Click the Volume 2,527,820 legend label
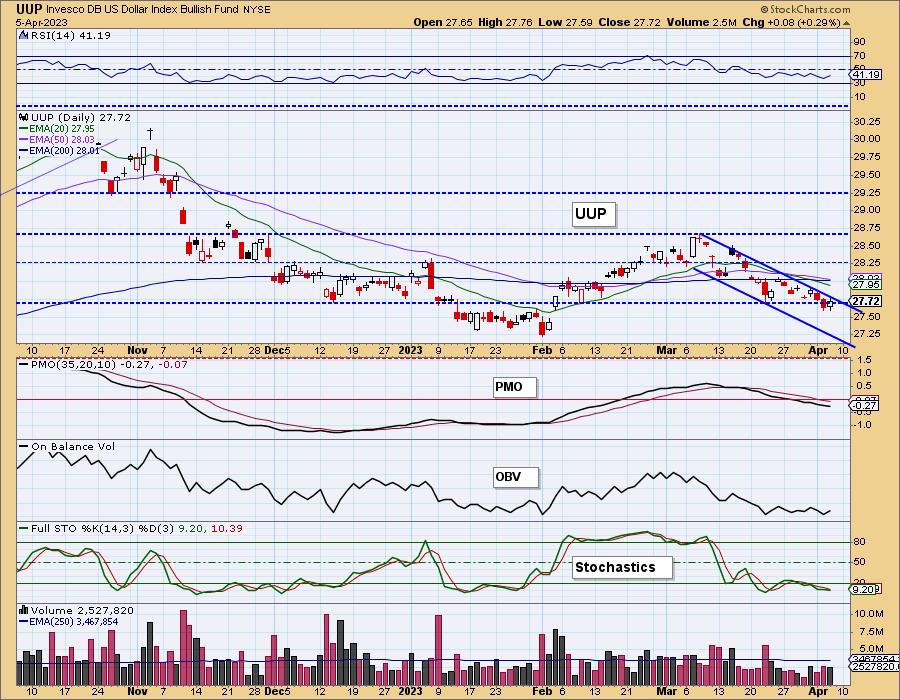 pos(82,610)
